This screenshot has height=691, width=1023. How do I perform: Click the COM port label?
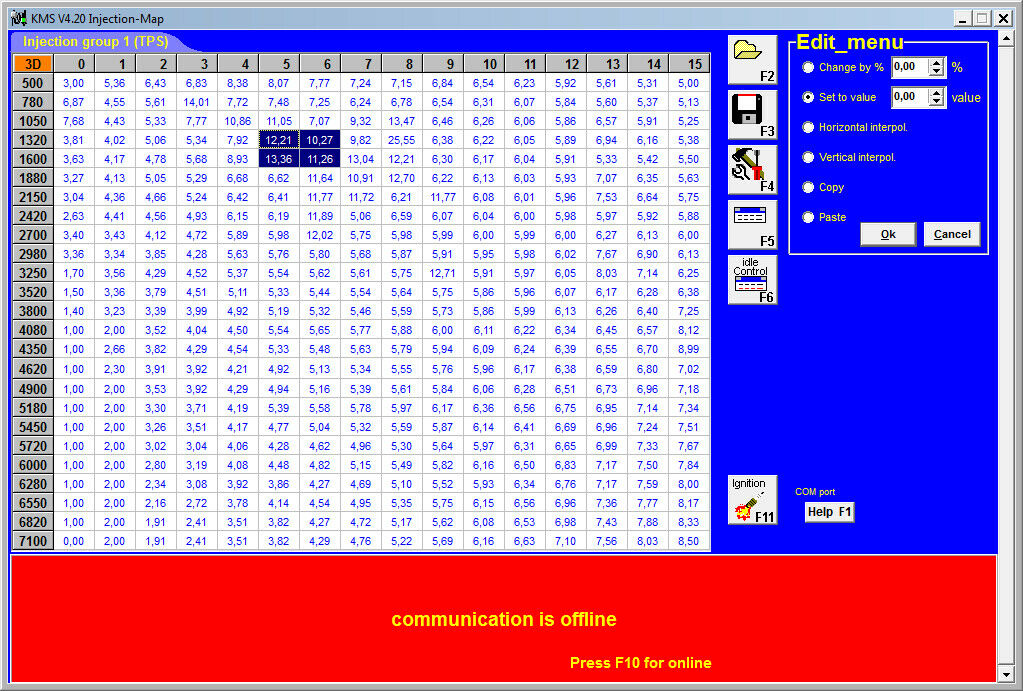[x=815, y=492]
